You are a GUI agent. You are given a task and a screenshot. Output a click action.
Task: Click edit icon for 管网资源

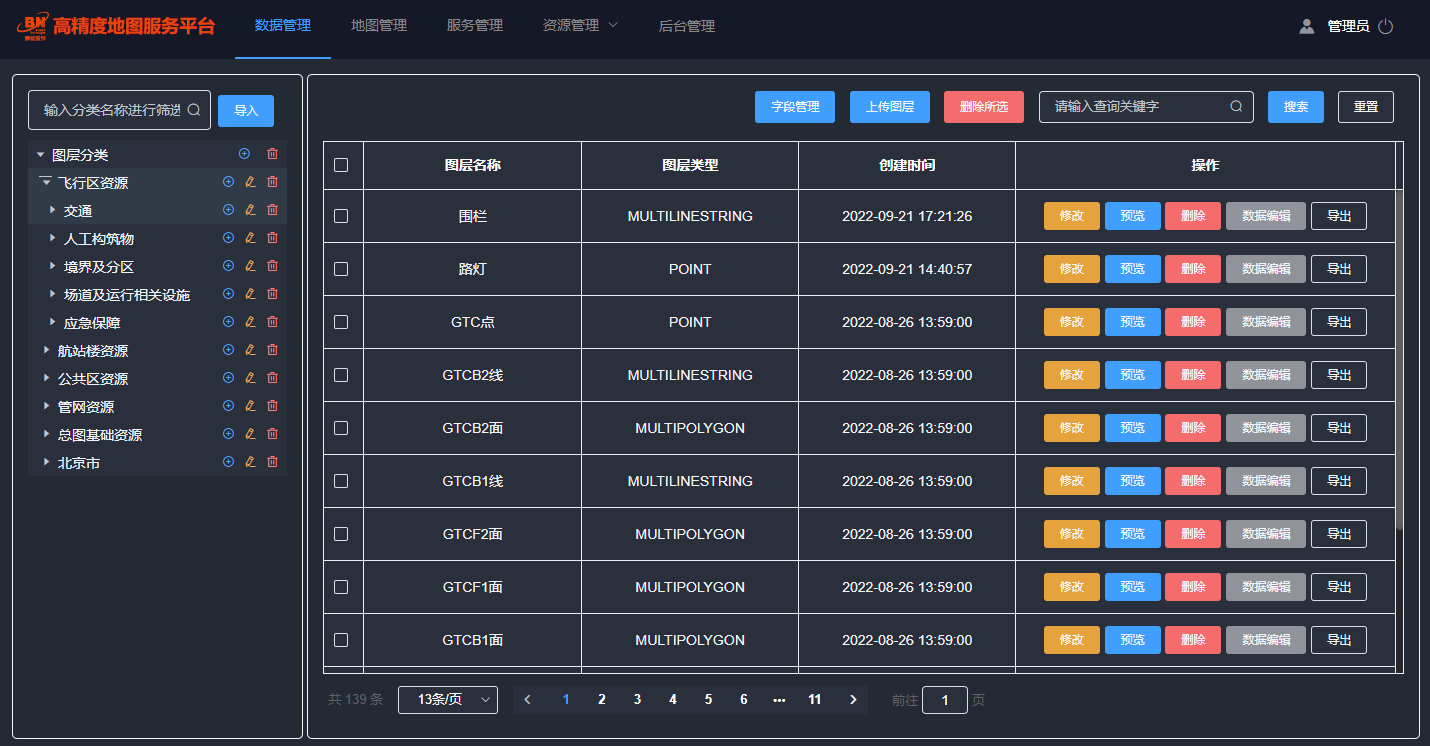point(250,406)
